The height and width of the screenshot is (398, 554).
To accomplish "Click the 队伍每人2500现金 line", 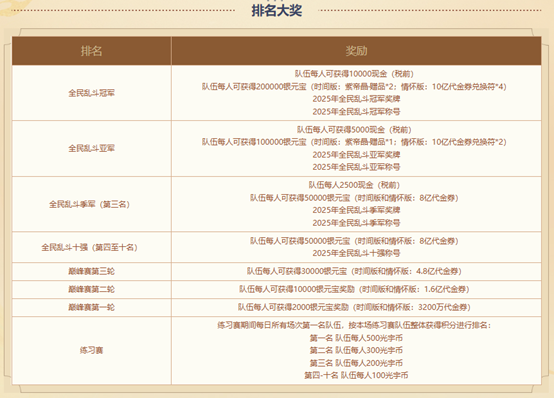I will point(354,185).
